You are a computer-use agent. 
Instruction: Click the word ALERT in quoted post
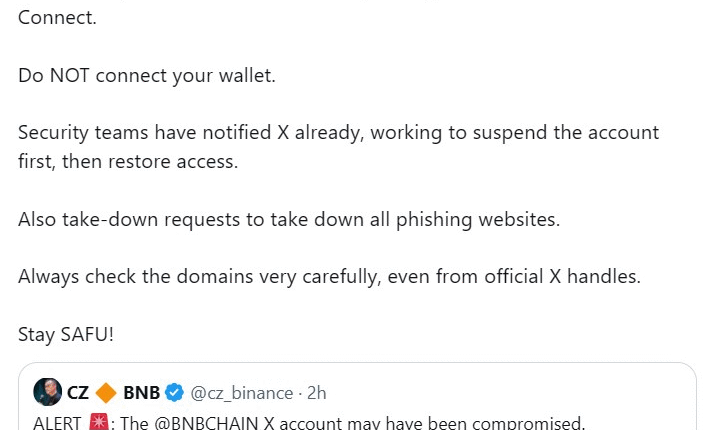coord(59,422)
